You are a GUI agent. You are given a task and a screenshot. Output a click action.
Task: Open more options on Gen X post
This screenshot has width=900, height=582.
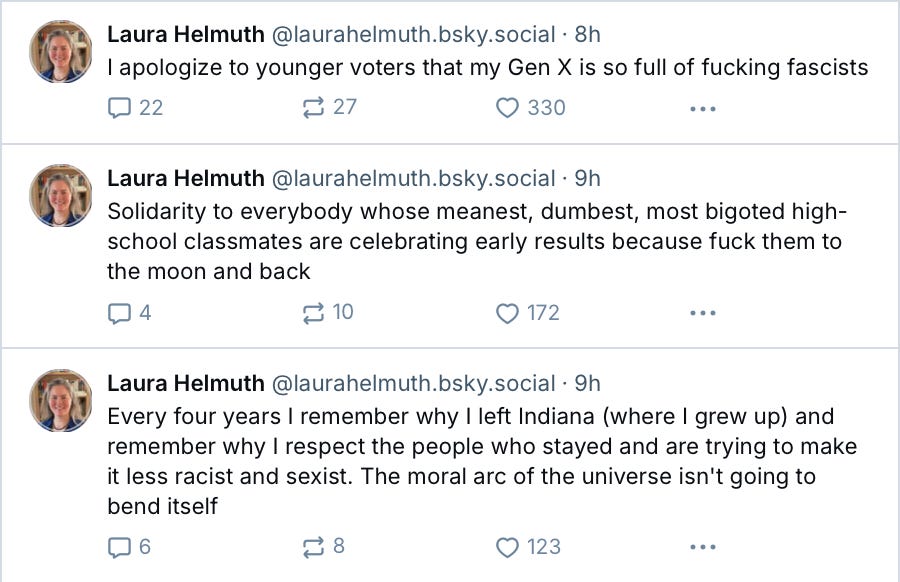pos(703,108)
